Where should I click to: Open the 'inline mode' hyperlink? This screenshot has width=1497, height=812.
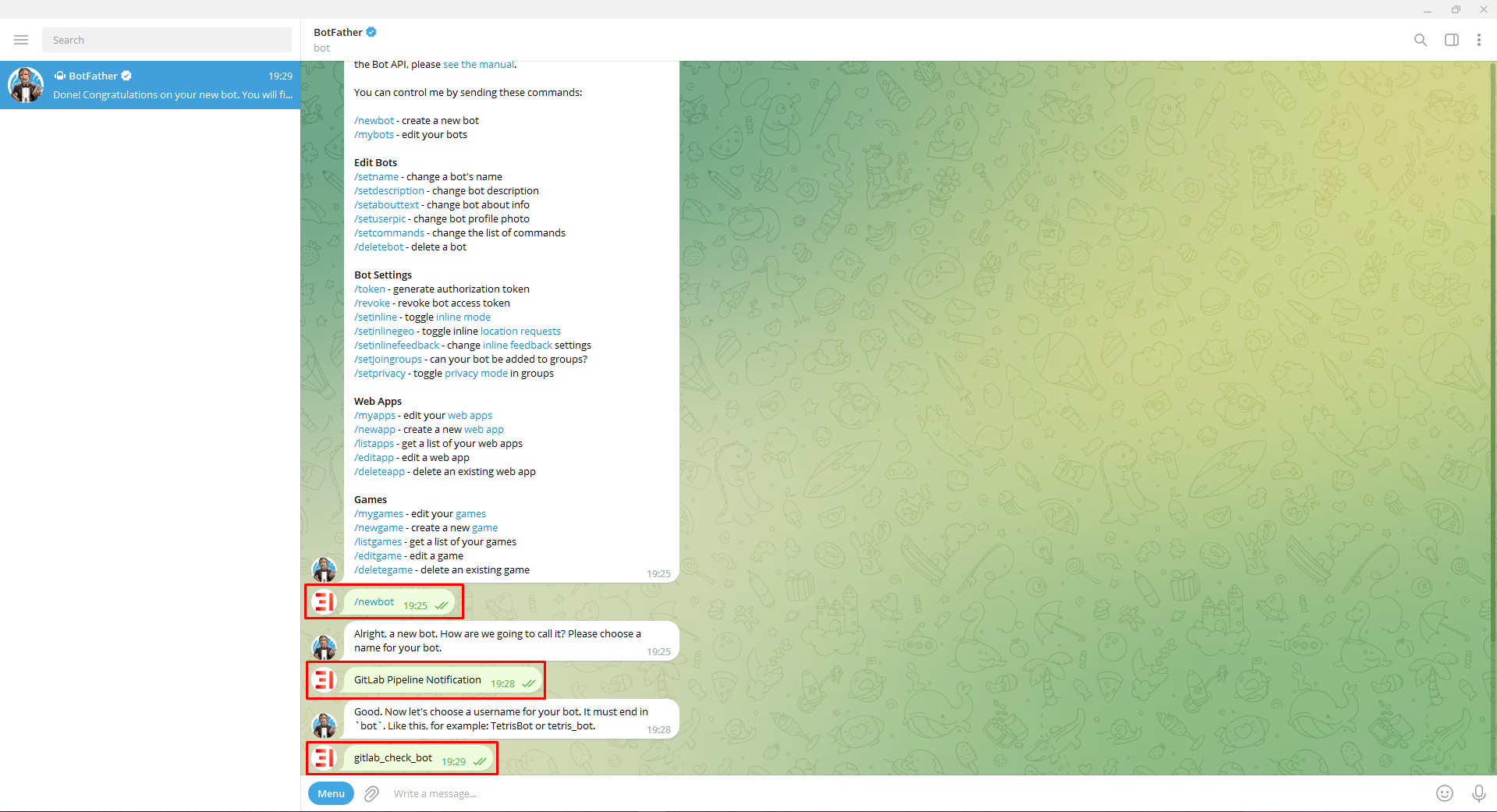463,317
